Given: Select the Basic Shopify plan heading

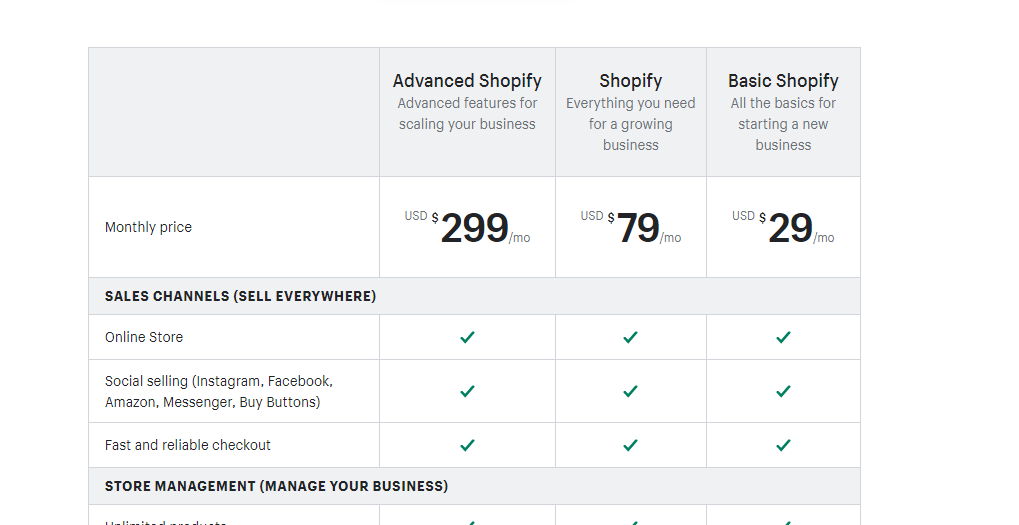Looking at the screenshot, I should pyautogui.click(x=783, y=81).
